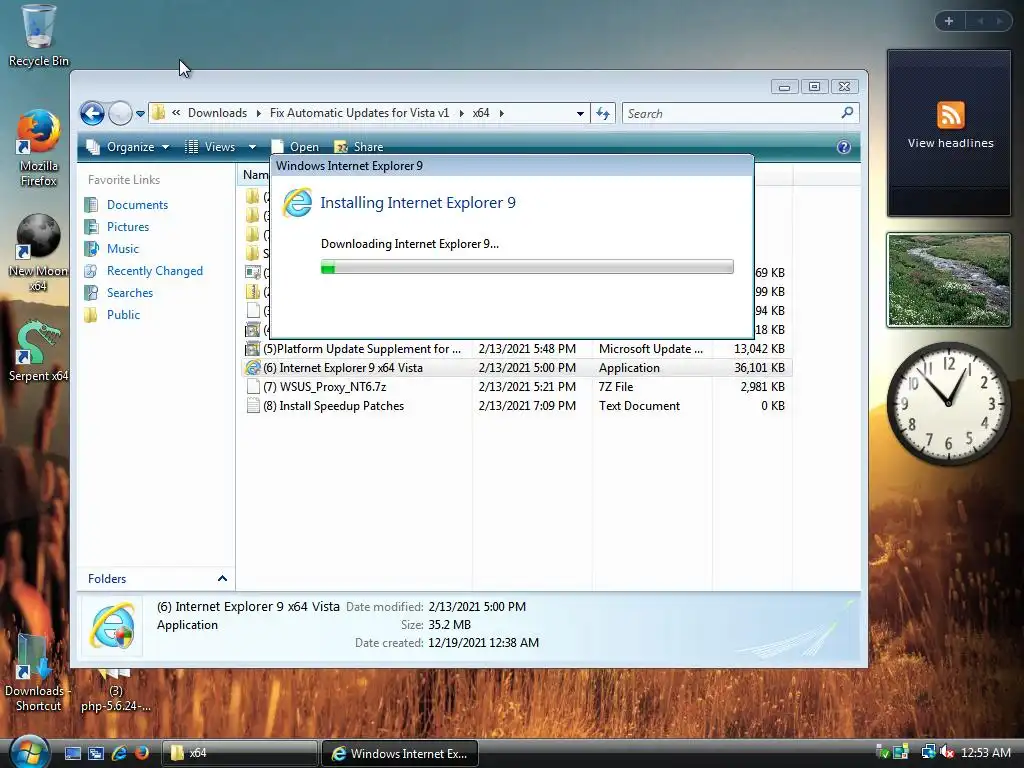This screenshot has width=1024, height=768.
Task: Open the Music favorite link
Action: point(123,249)
